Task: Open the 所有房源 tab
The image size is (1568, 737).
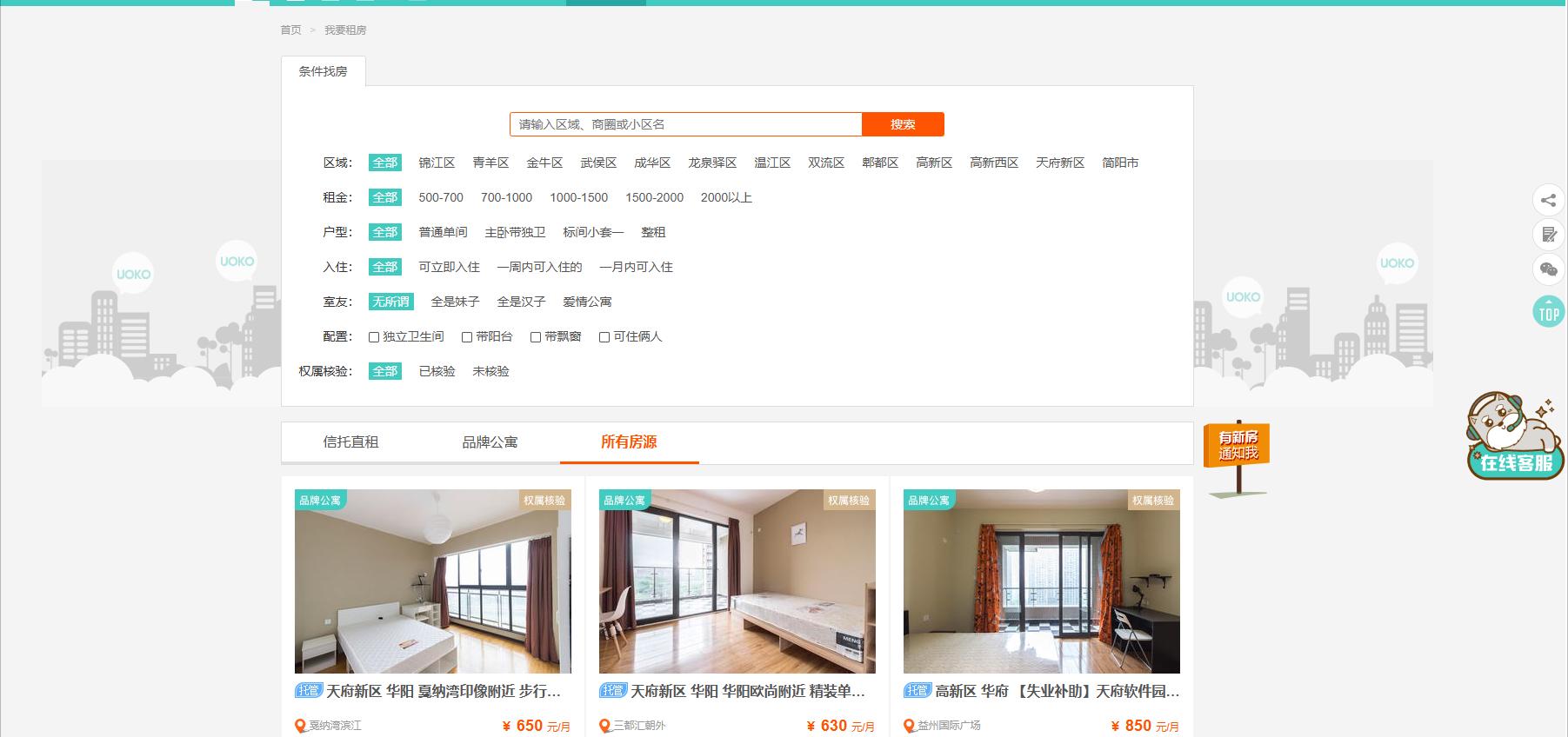Action: (x=630, y=442)
